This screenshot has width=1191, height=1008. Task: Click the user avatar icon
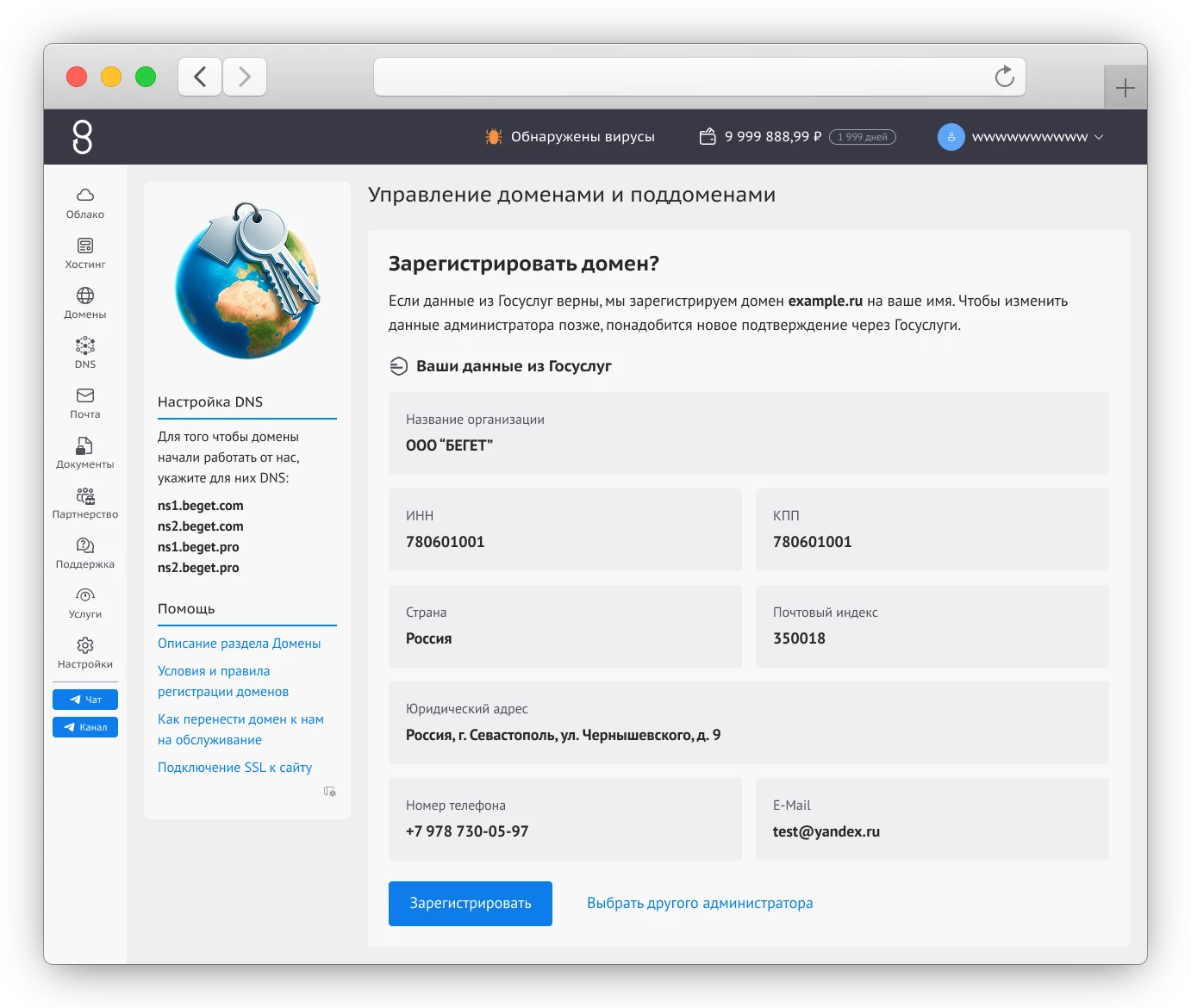click(951, 137)
